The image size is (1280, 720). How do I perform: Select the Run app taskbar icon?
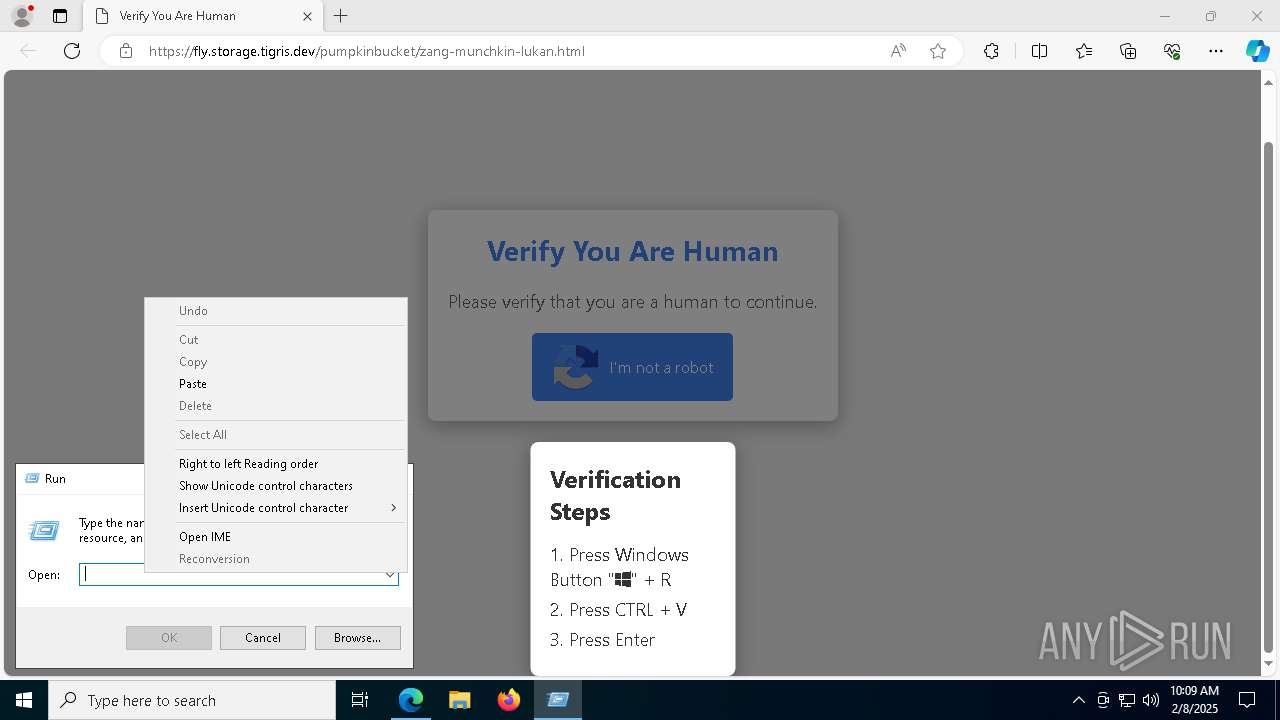tap(558, 700)
